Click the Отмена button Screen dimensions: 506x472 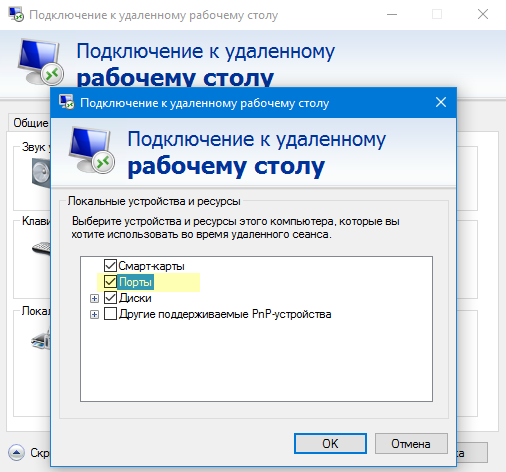point(411,443)
